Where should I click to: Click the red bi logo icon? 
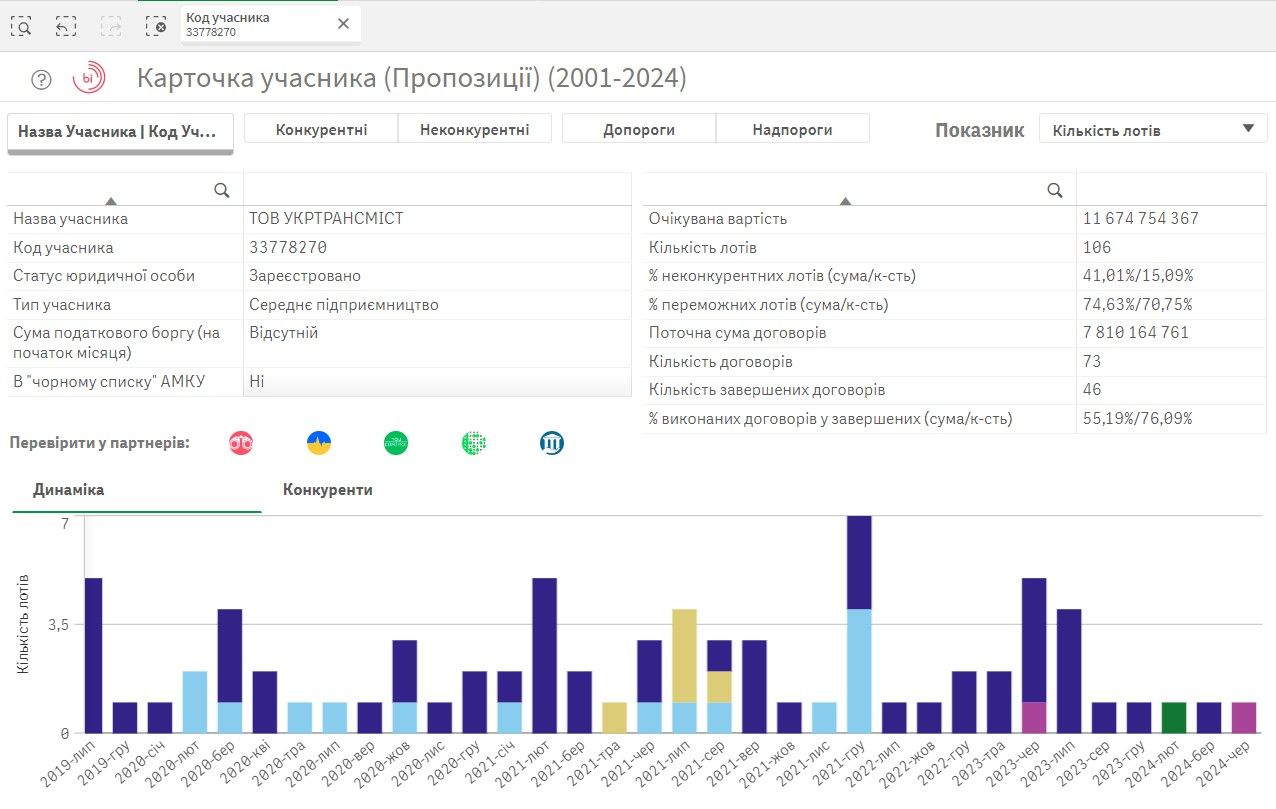[89, 79]
